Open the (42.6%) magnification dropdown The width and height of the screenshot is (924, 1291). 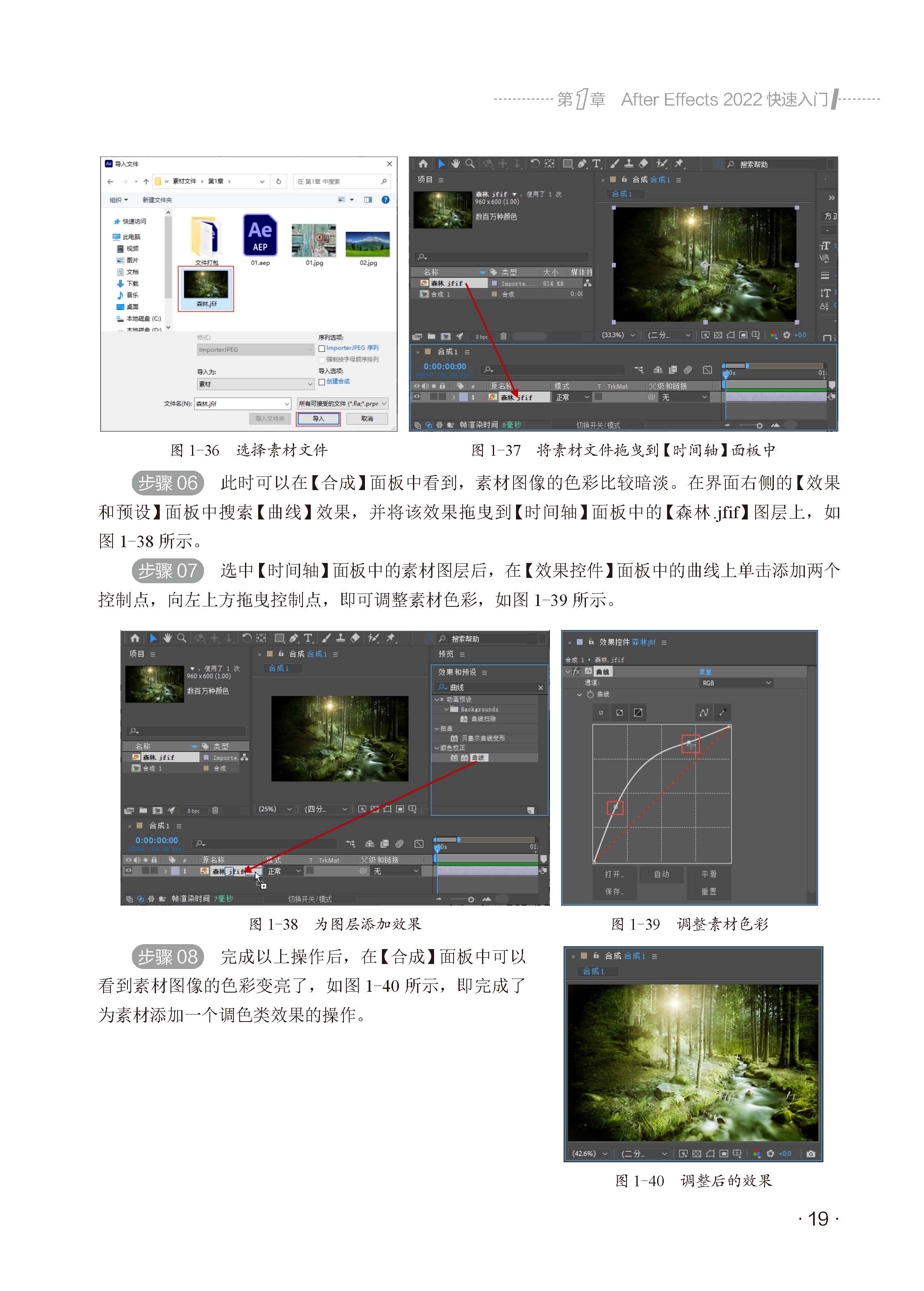(589, 1153)
